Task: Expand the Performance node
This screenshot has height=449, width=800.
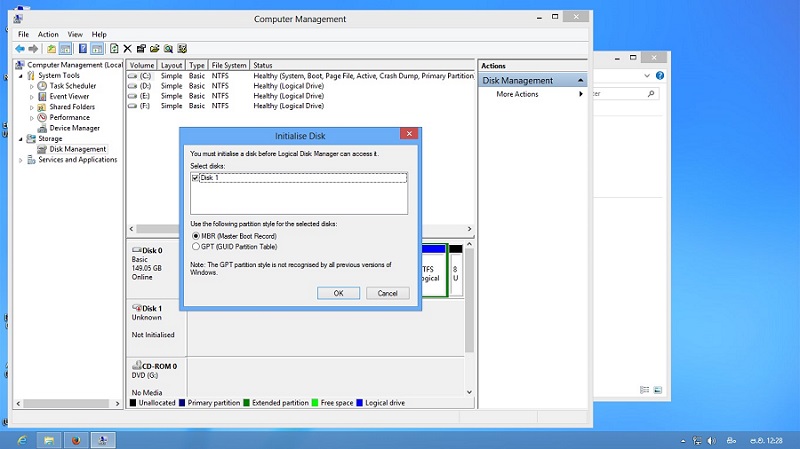Action: pyautogui.click(x=32, y=118)
